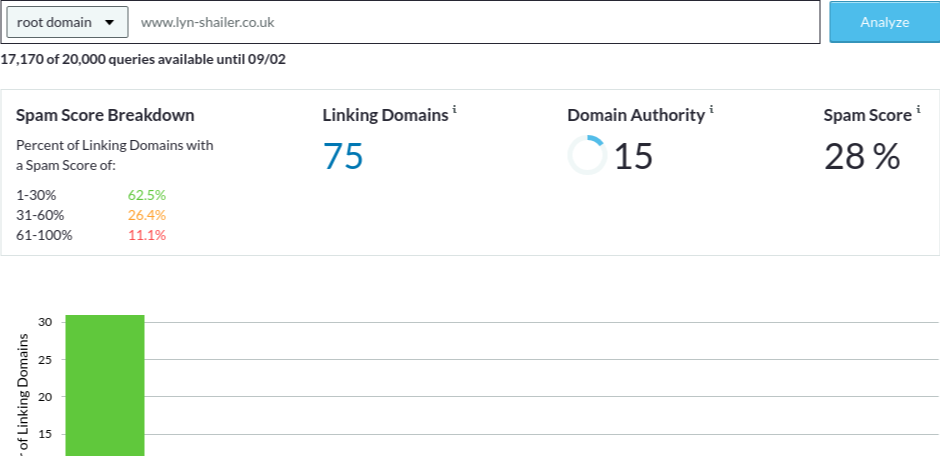Select the orange 26.4% percentage value
This screenshot has width=940, height=456.
pyautogui.click(x=146, y=215)
